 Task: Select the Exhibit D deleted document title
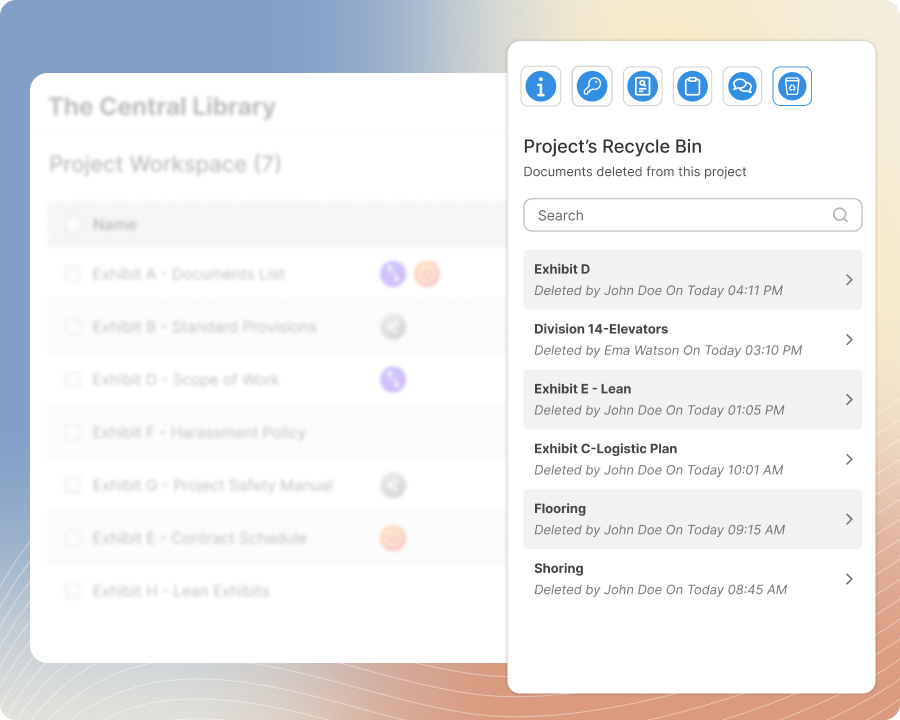pos(562,269)
